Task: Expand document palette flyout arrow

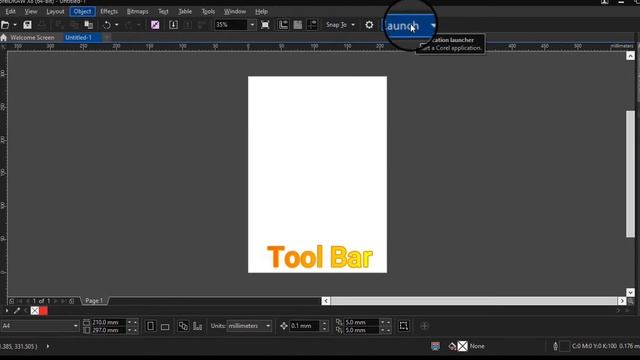Action: [x=7, y=311]
